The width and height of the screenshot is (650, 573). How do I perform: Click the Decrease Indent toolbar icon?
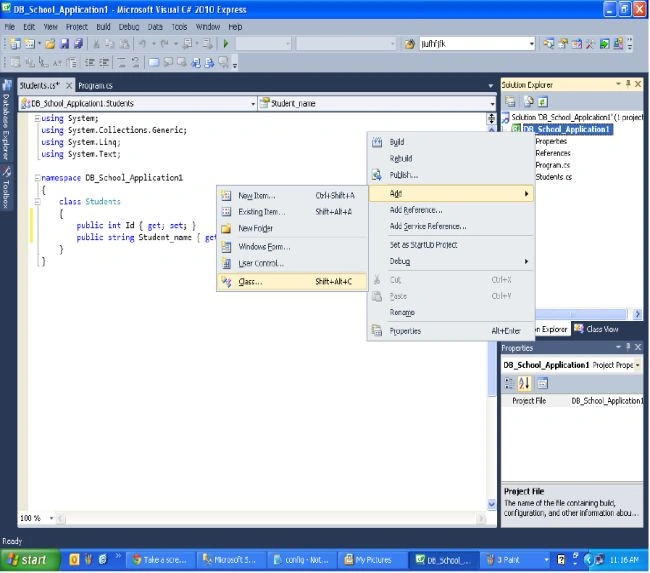tap(90, 63)
